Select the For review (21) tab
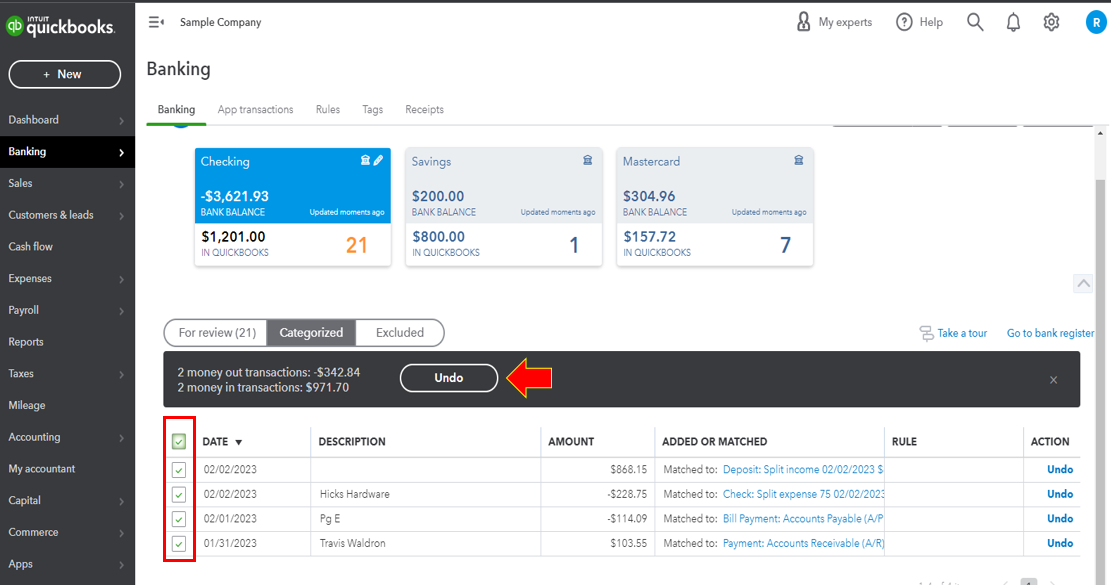This screenshot has width=1111, height=587. (216, 332)
